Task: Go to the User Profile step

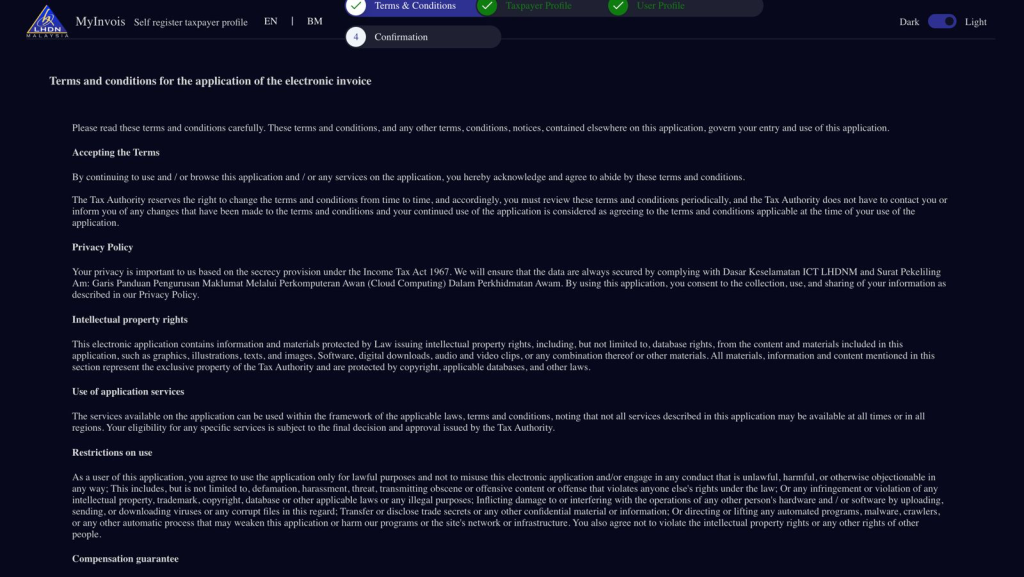Action: pyautogui.click(x=660, y=6)
